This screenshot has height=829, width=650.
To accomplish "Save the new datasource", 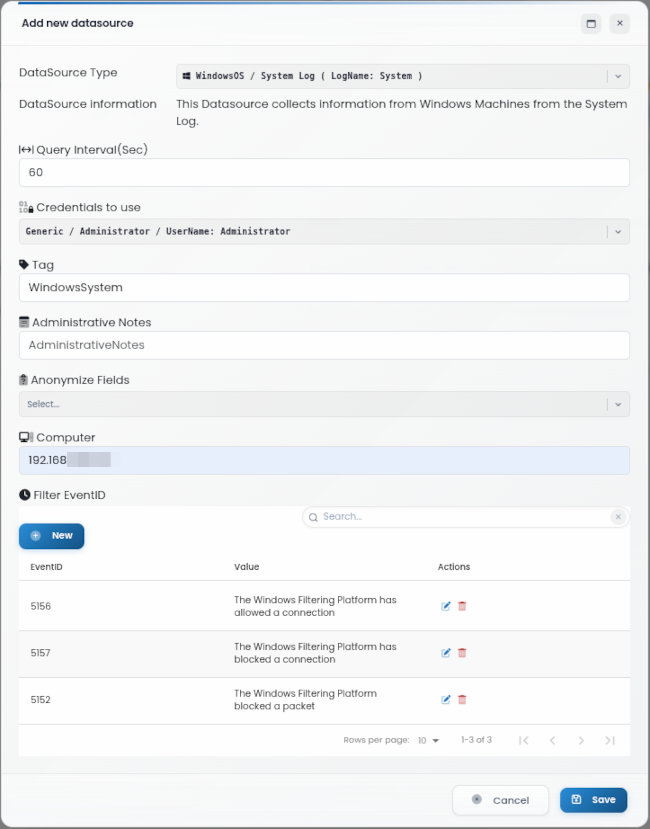I will coord(593,800).
